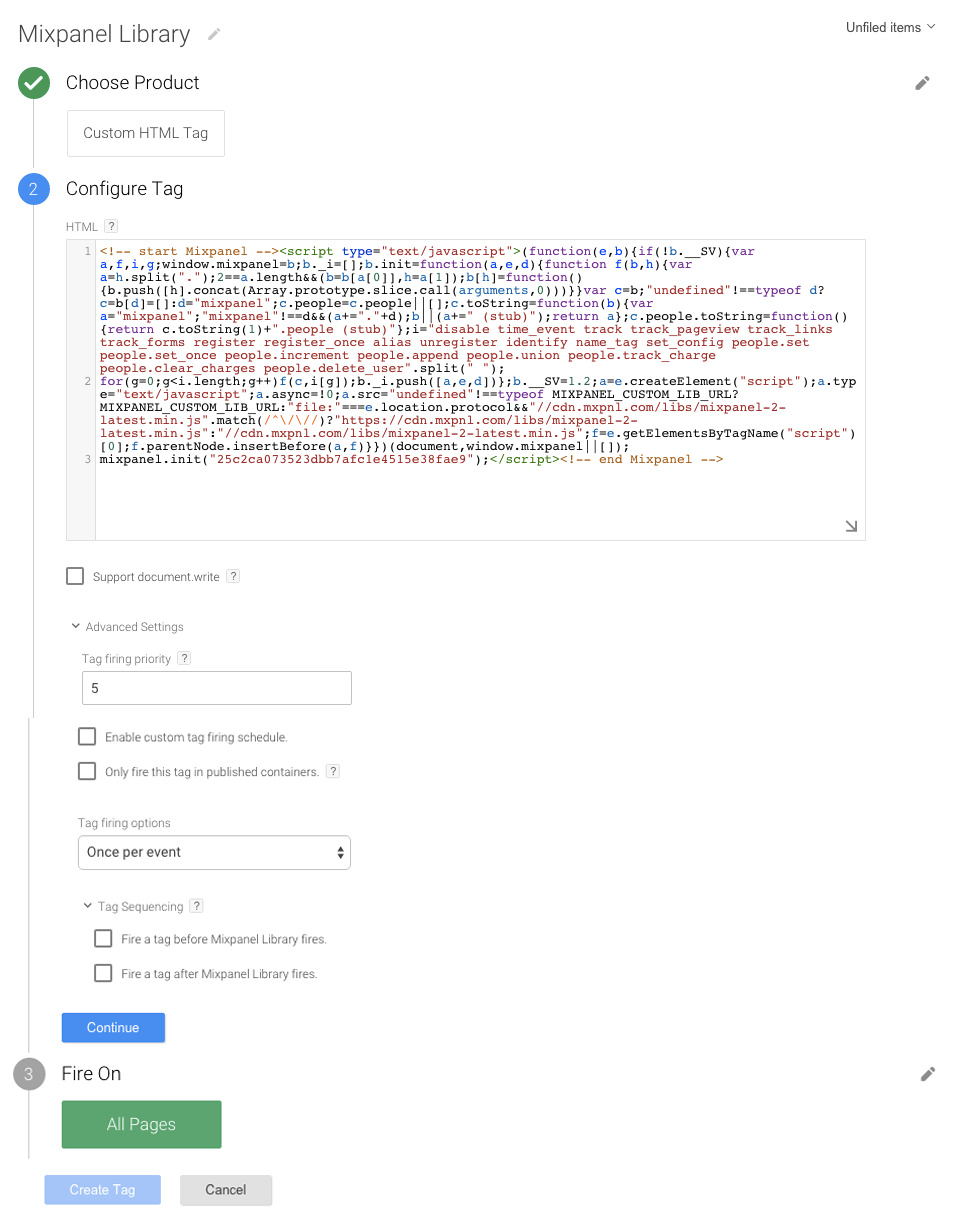Edit the Mixpanel Library tag name pencil
This screenshot has height=1224, width=962.
[x=214, y=34]
